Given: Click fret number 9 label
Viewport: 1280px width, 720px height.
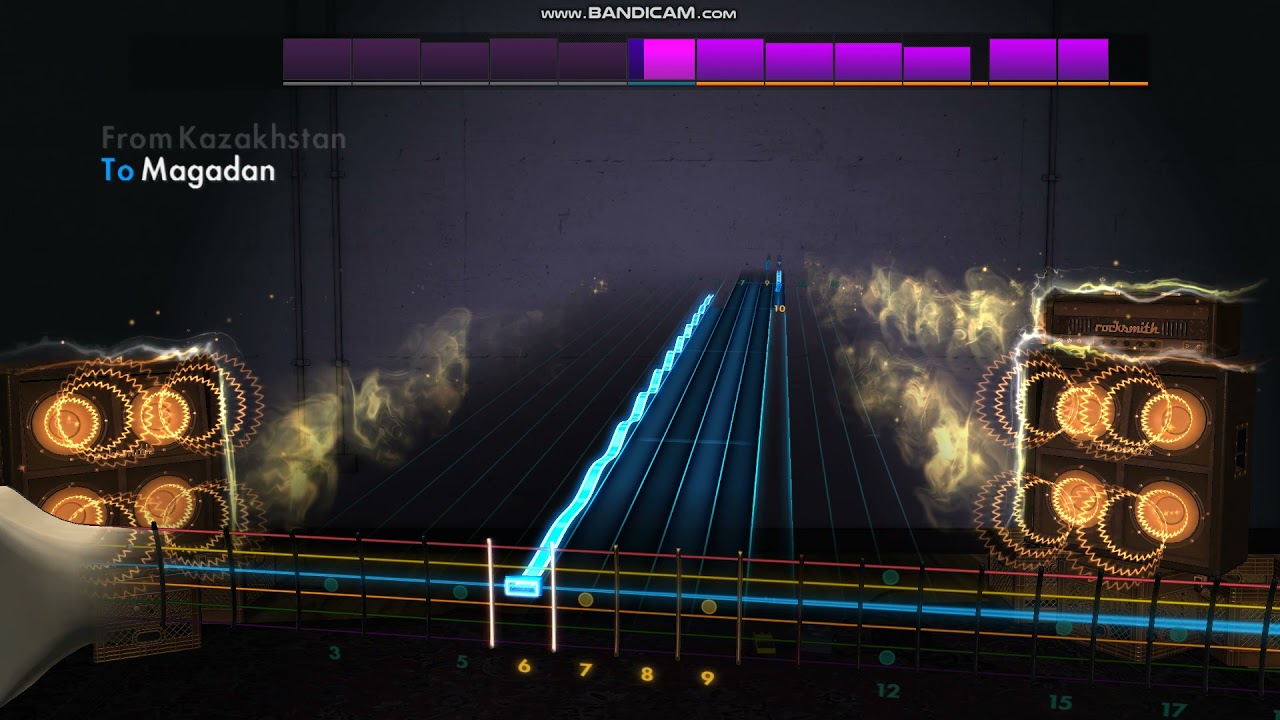Looking at the screenshot, I should point(707,678).
